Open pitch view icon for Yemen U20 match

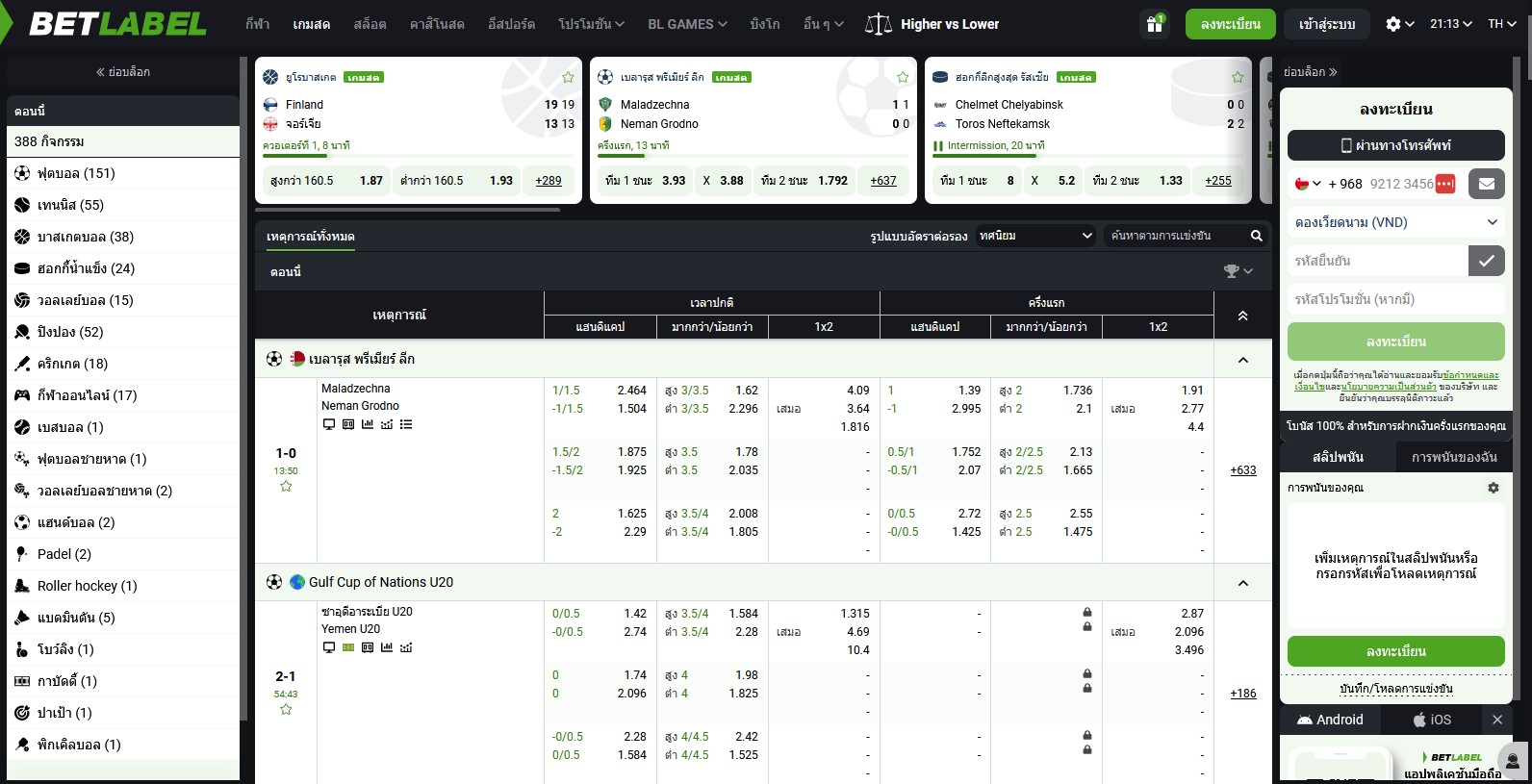348,647
